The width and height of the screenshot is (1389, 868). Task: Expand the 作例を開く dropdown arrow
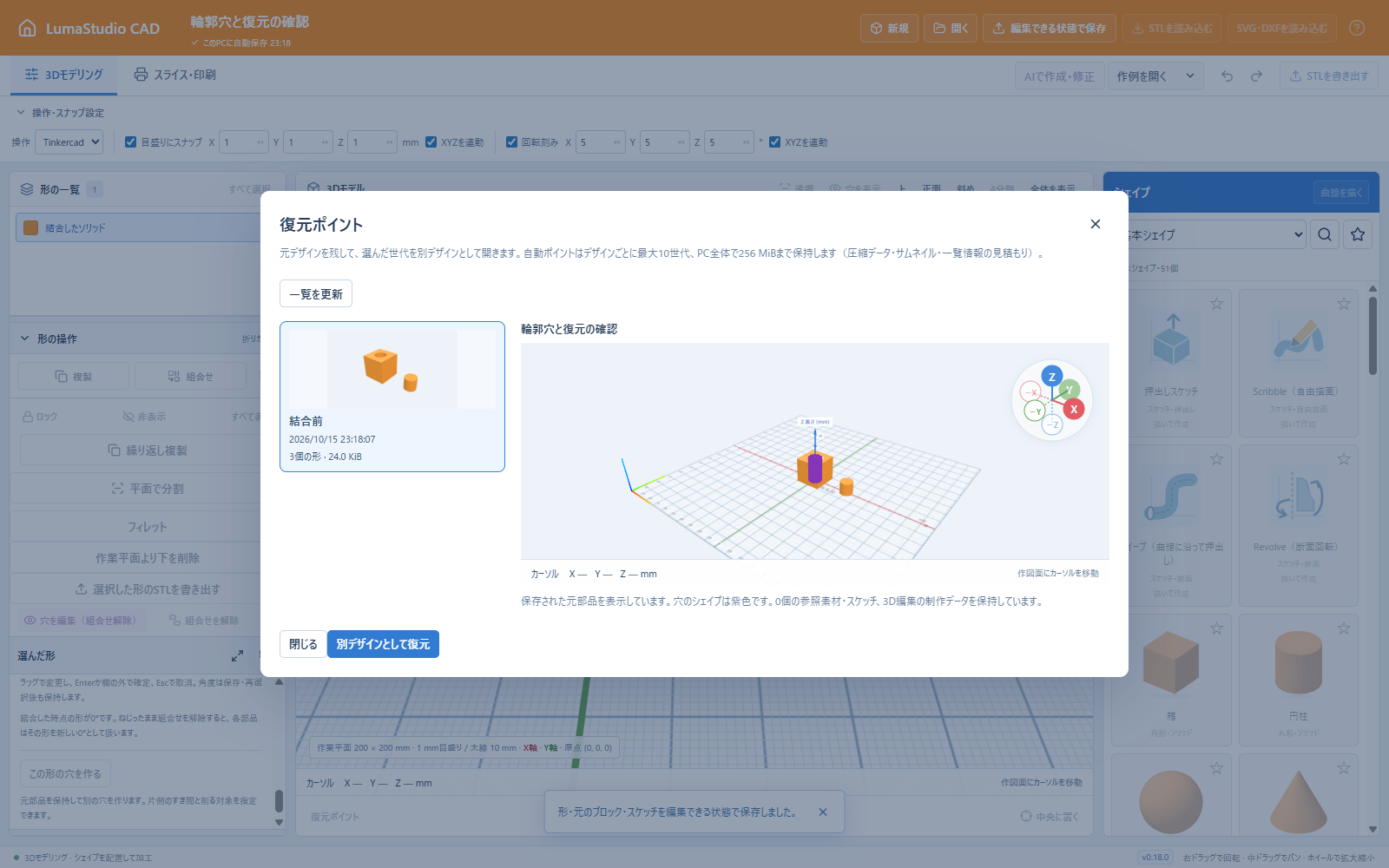[1189, 76]
